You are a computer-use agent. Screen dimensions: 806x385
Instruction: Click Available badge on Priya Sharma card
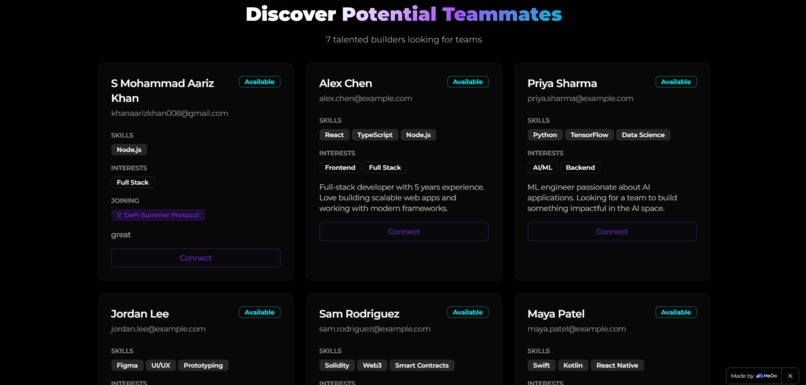[x=676, y=82]
